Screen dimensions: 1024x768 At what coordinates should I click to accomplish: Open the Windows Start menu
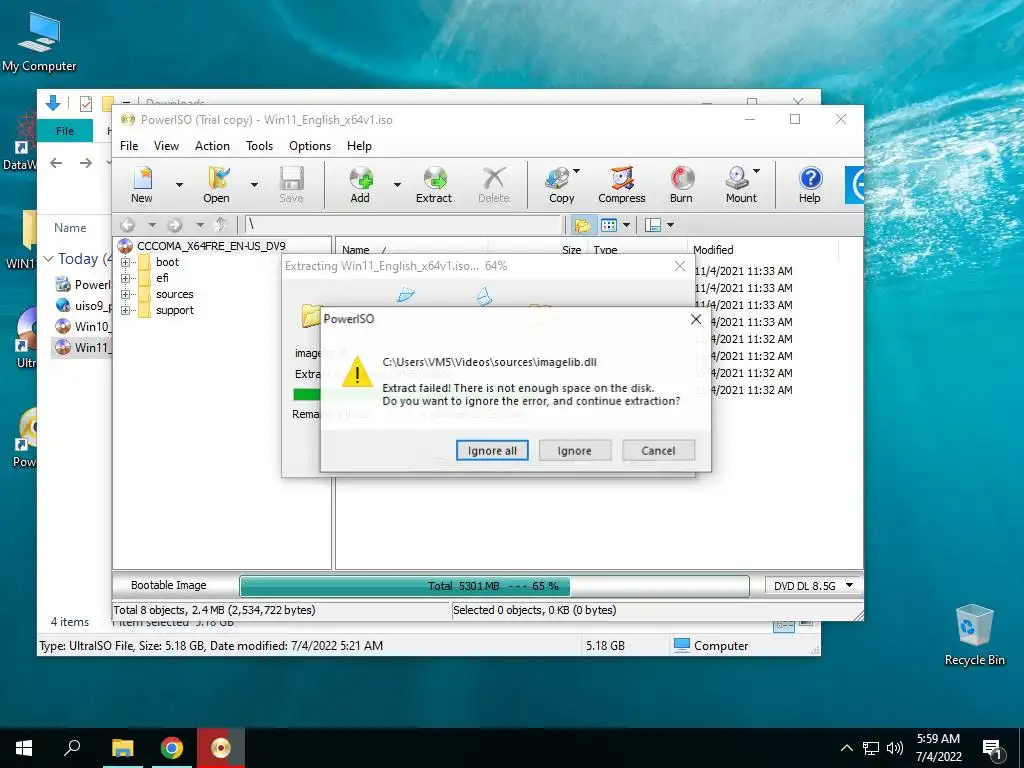pos(24,748)
